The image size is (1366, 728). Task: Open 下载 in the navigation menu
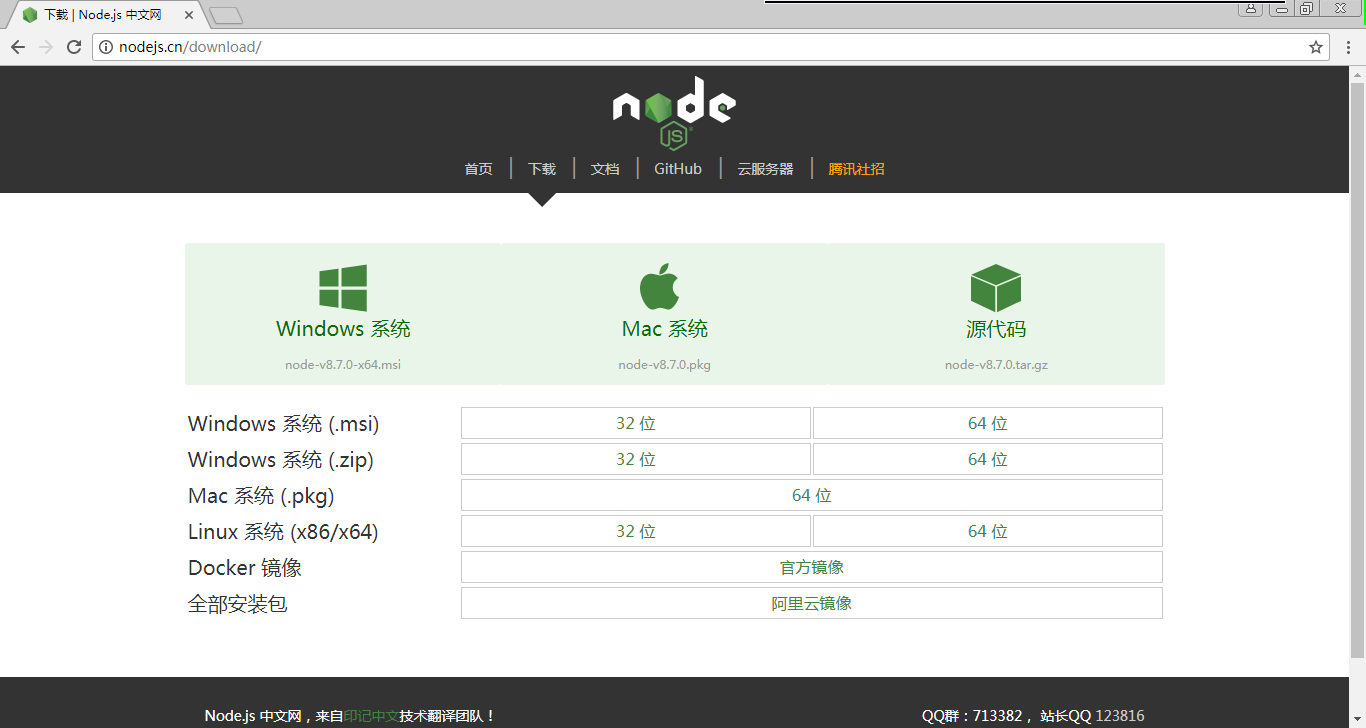(x=542, y=169)
